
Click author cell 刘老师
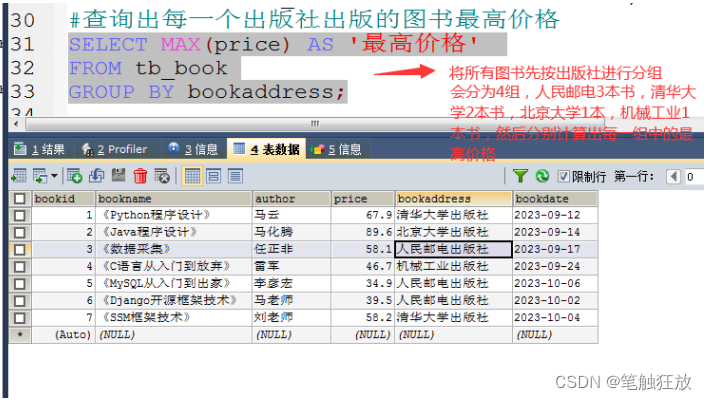291,318
